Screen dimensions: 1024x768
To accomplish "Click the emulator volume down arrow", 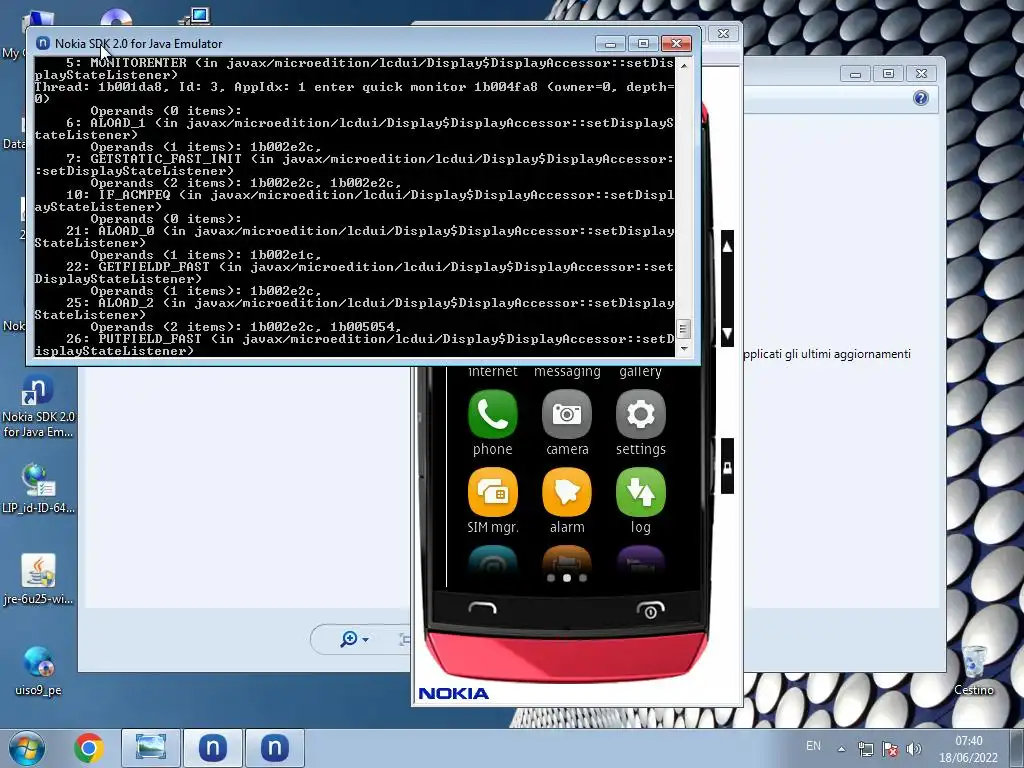I will (728, 334).
